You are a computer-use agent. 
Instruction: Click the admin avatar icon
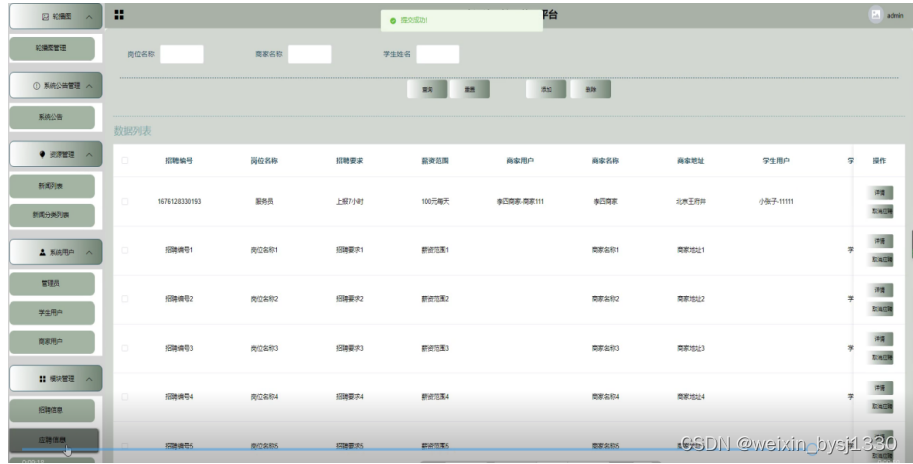point(875,15)
